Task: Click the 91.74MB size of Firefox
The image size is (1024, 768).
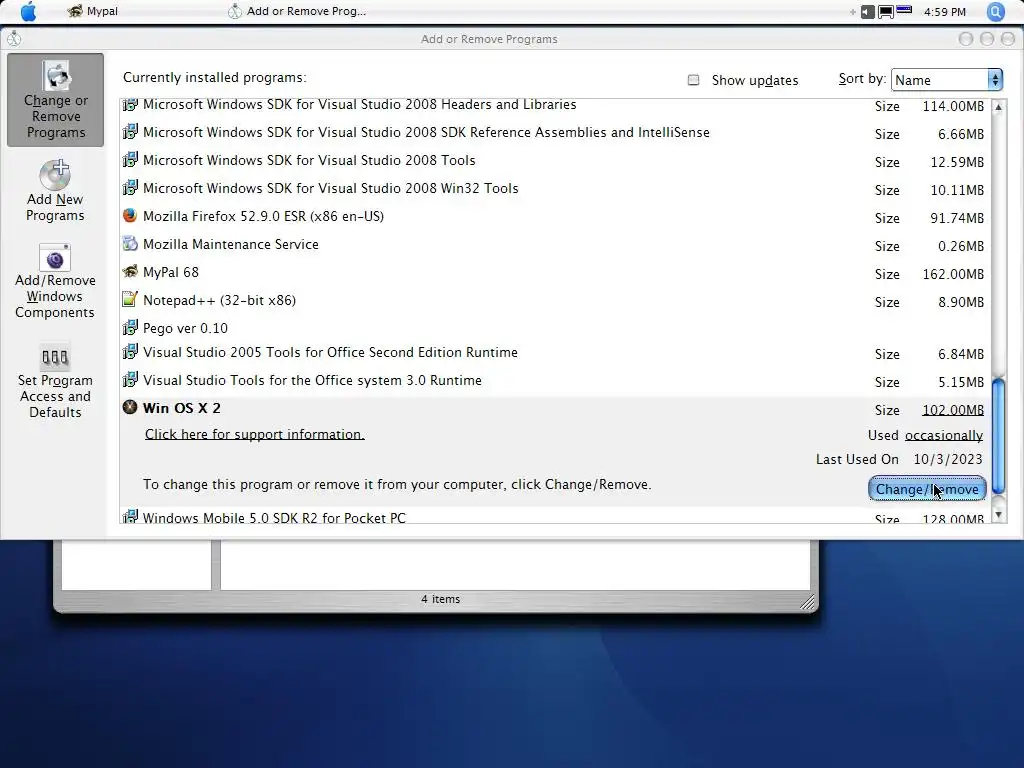Action: click(x=957, y=218)
